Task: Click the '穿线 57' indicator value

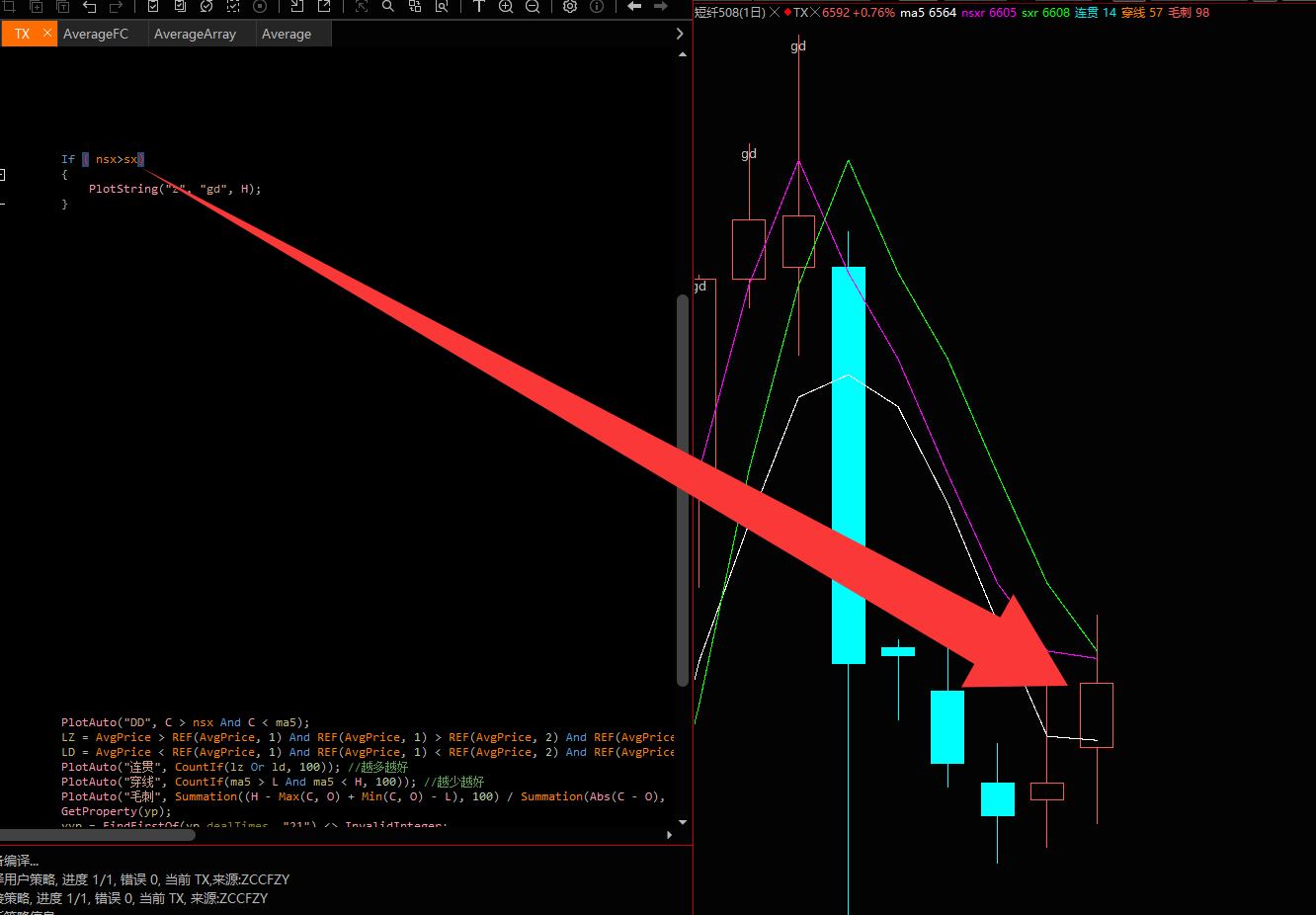Action: click(1142, 13)
